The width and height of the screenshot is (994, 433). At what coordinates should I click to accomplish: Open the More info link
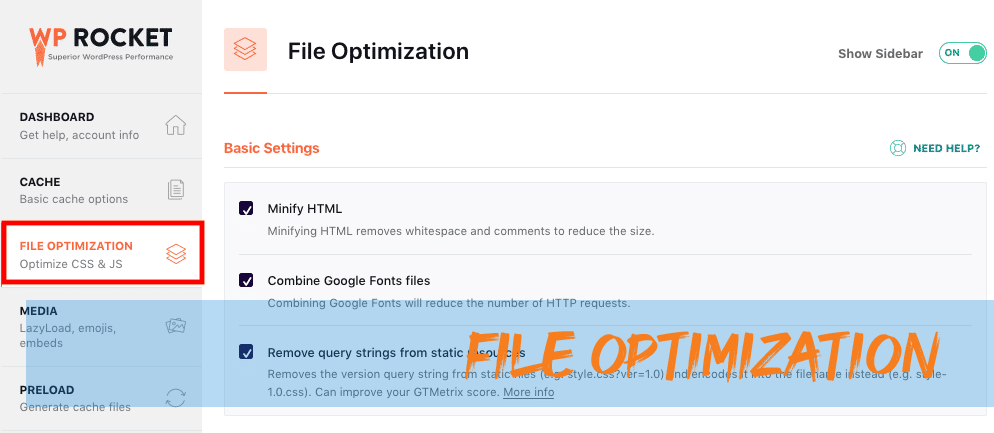tap(529, 392)
